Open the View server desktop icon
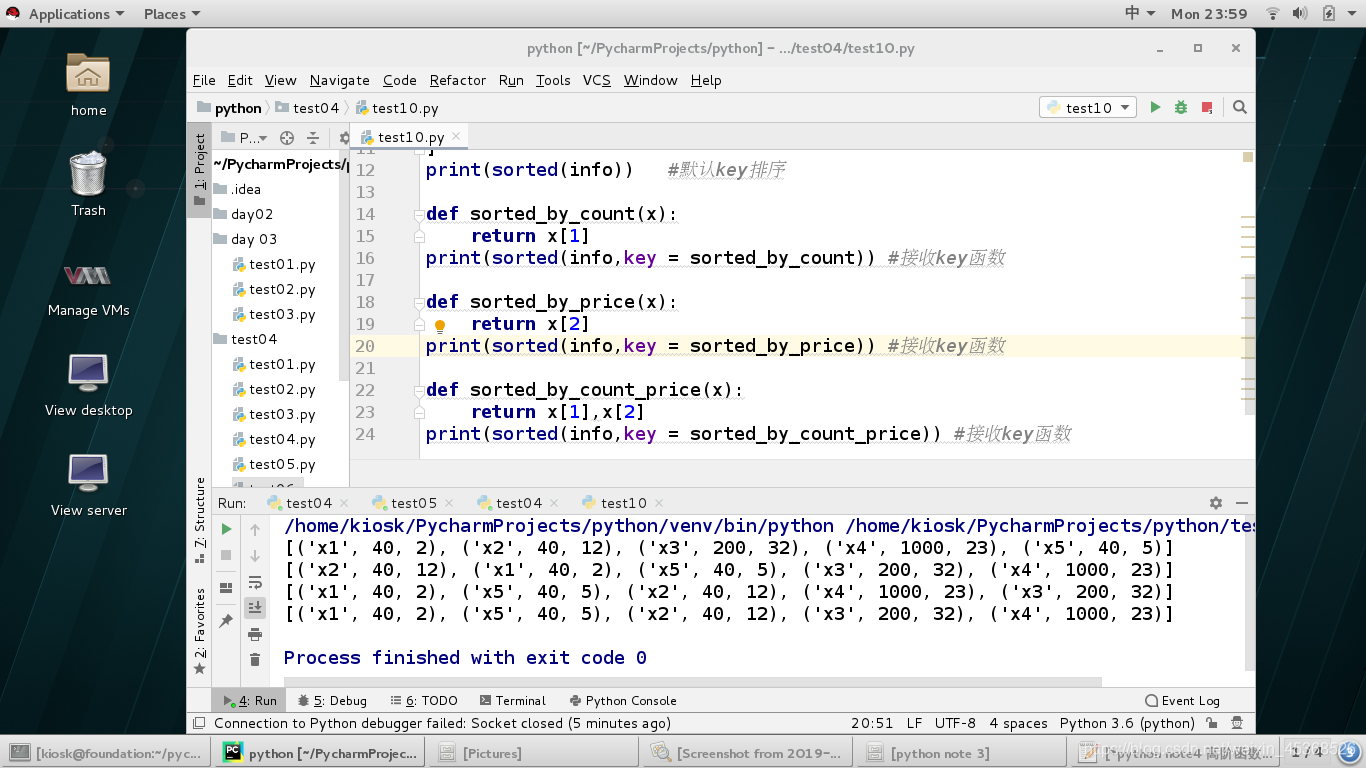1366x768 pixels. (88, 484)
